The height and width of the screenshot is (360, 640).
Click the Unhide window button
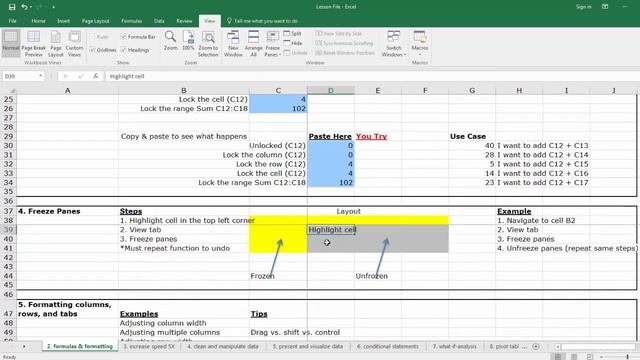coord(296,53)
